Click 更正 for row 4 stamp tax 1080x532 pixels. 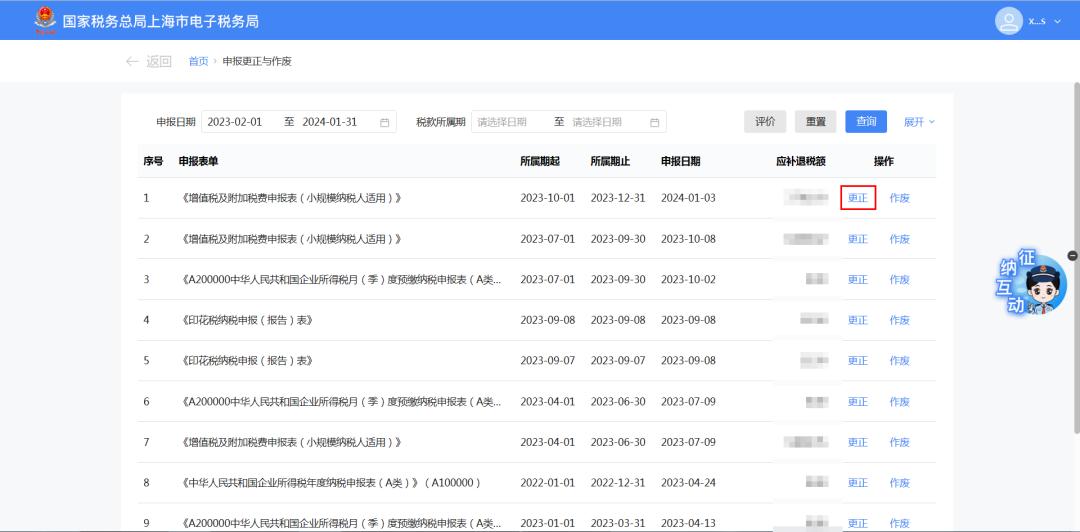(x=858, y=320)
